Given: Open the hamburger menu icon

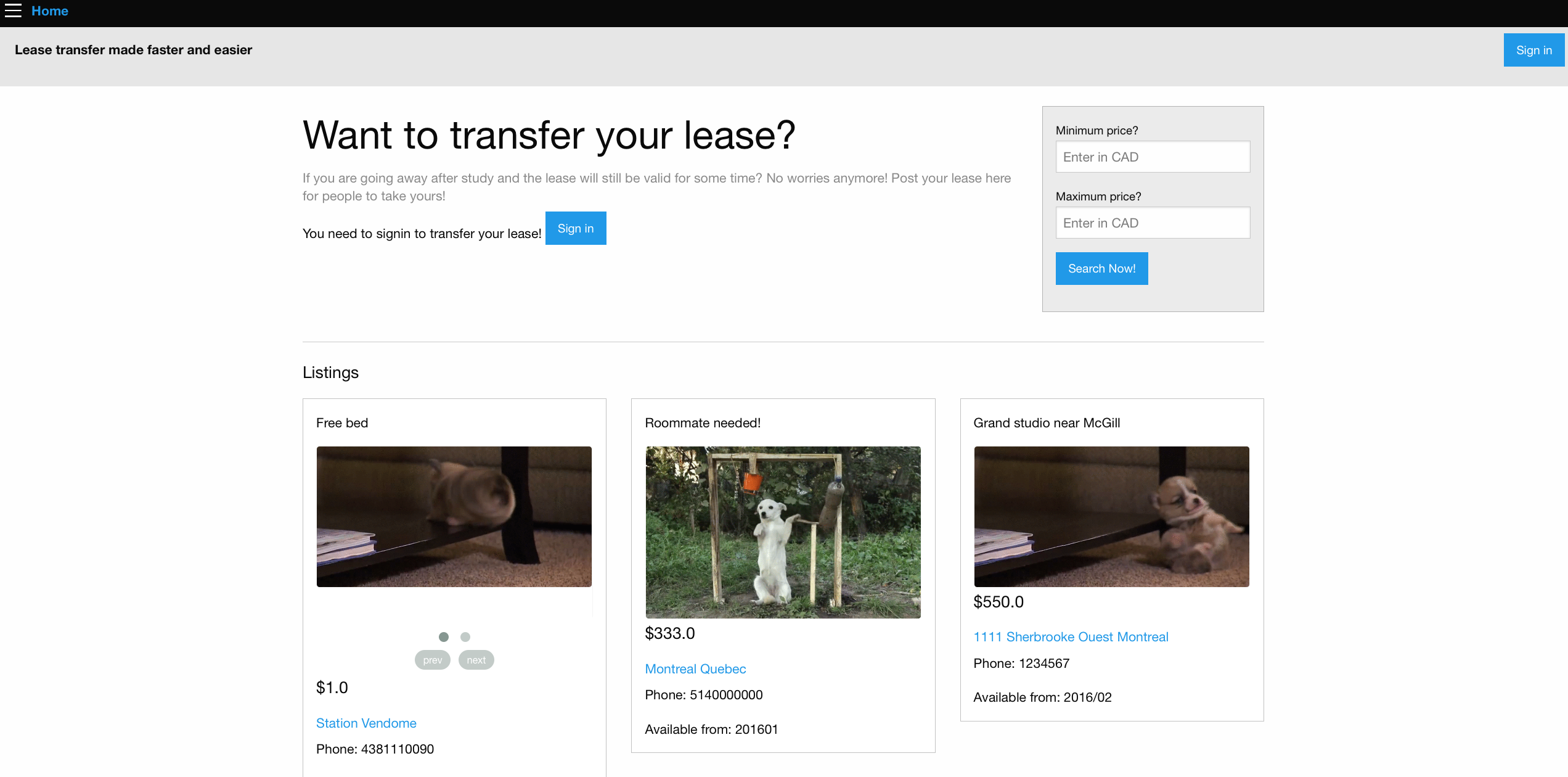Looking at the screenshot, I should [13, 10].
